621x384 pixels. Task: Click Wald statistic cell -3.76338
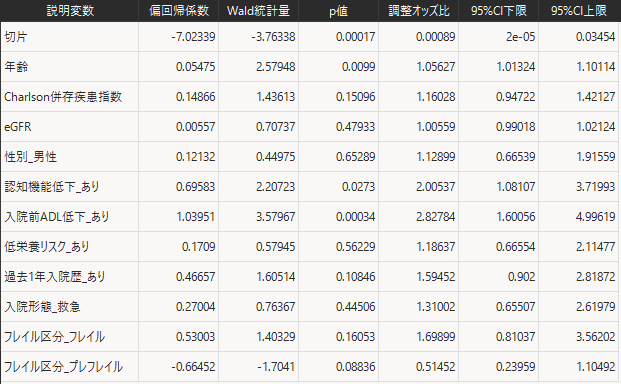coord(259,37)
